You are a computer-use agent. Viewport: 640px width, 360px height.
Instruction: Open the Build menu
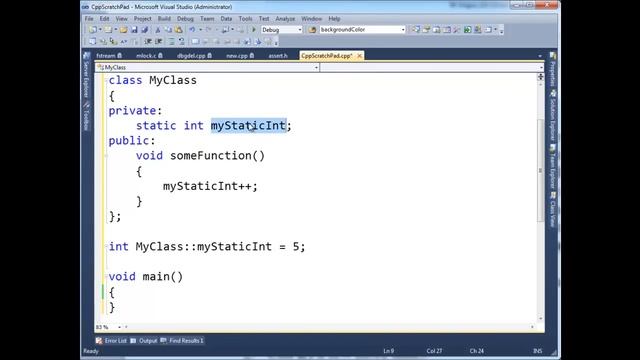[164, 19]
